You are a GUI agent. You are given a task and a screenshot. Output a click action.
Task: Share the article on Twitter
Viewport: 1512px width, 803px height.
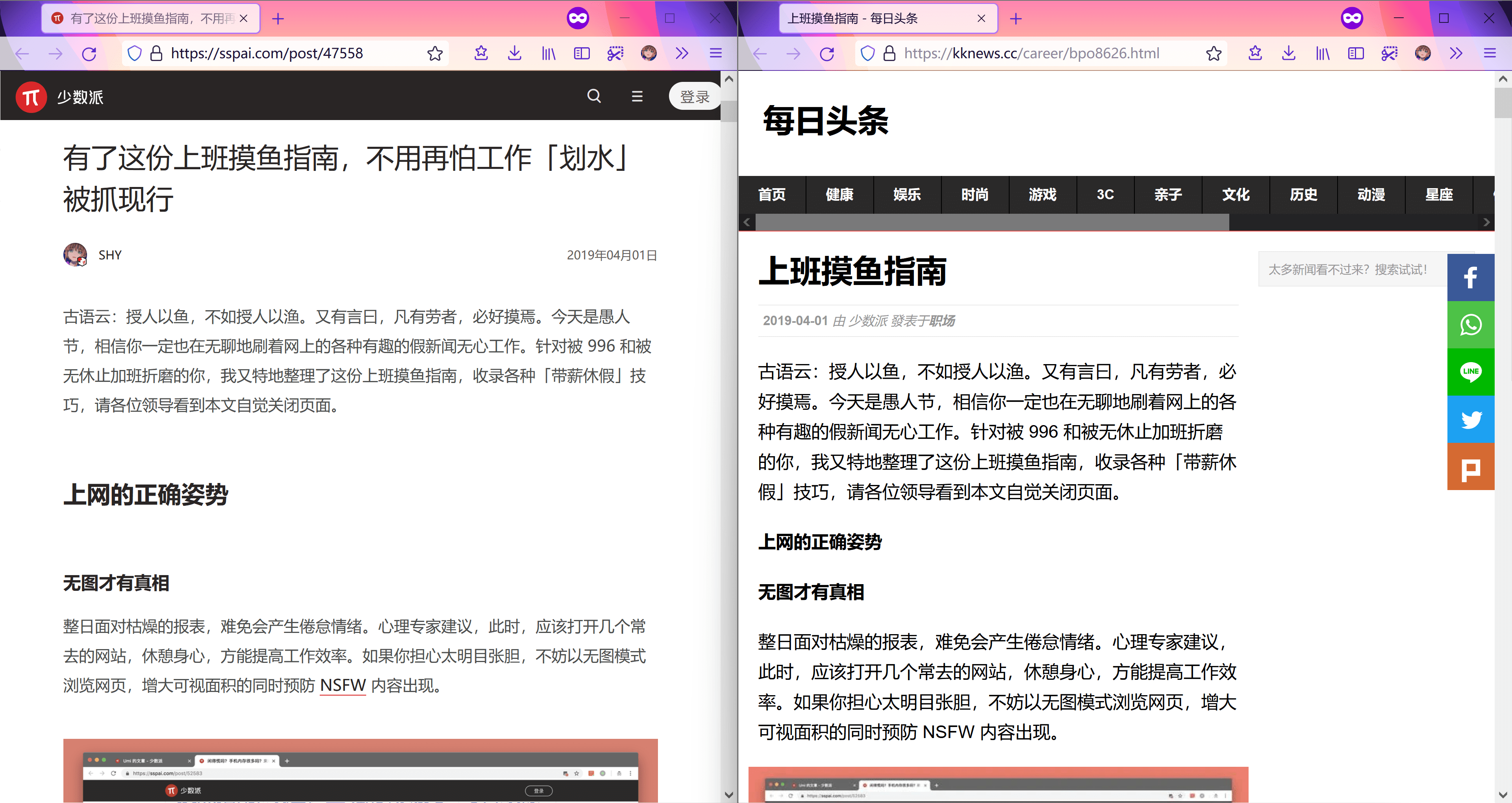(1470, 419)
